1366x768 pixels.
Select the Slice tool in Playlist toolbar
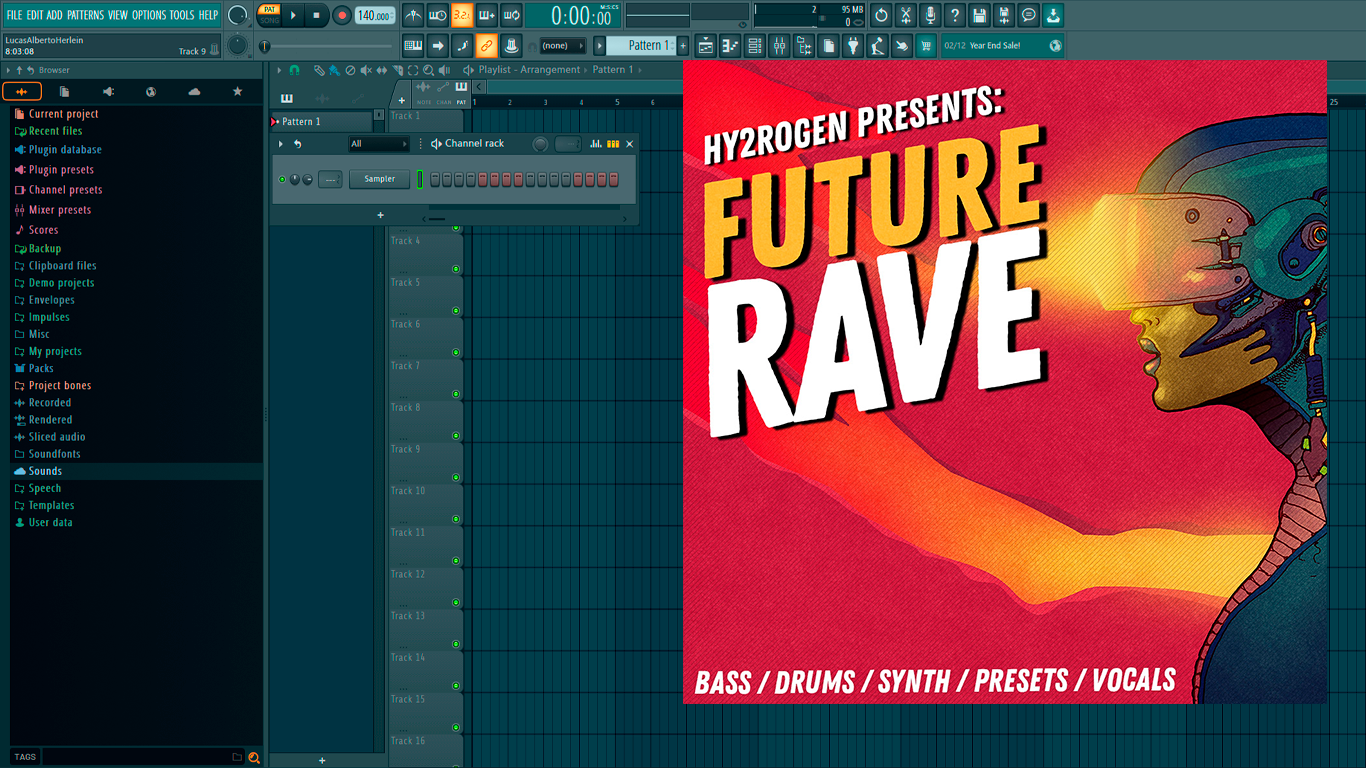[398, 70]
